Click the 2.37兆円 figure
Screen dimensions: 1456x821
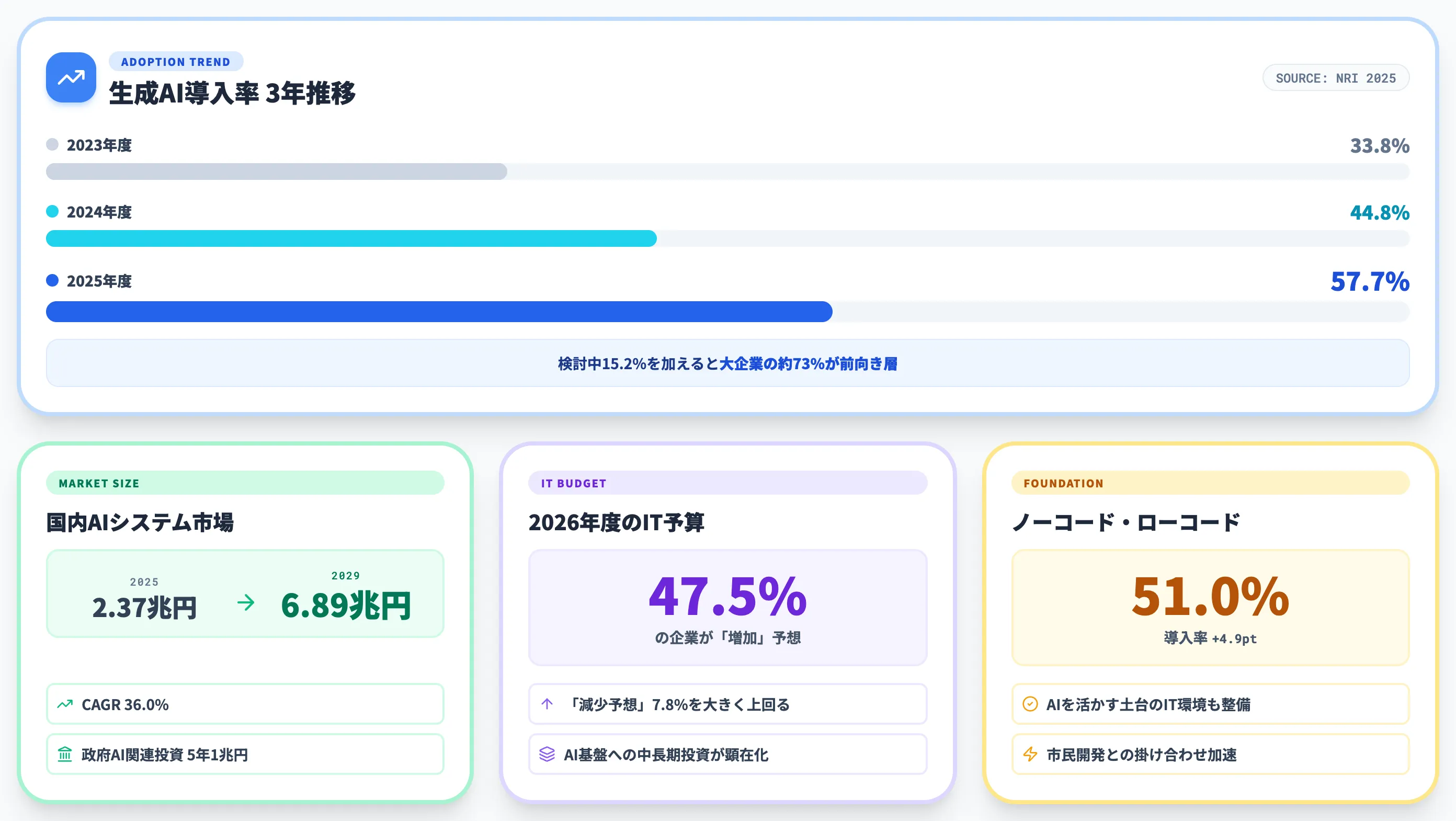[x=144, y=608]
